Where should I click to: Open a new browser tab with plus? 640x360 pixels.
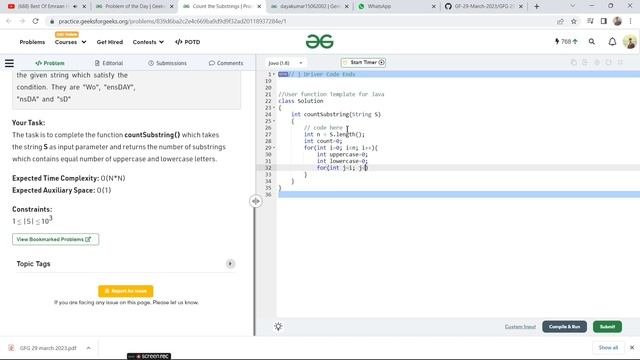(536, 7)
